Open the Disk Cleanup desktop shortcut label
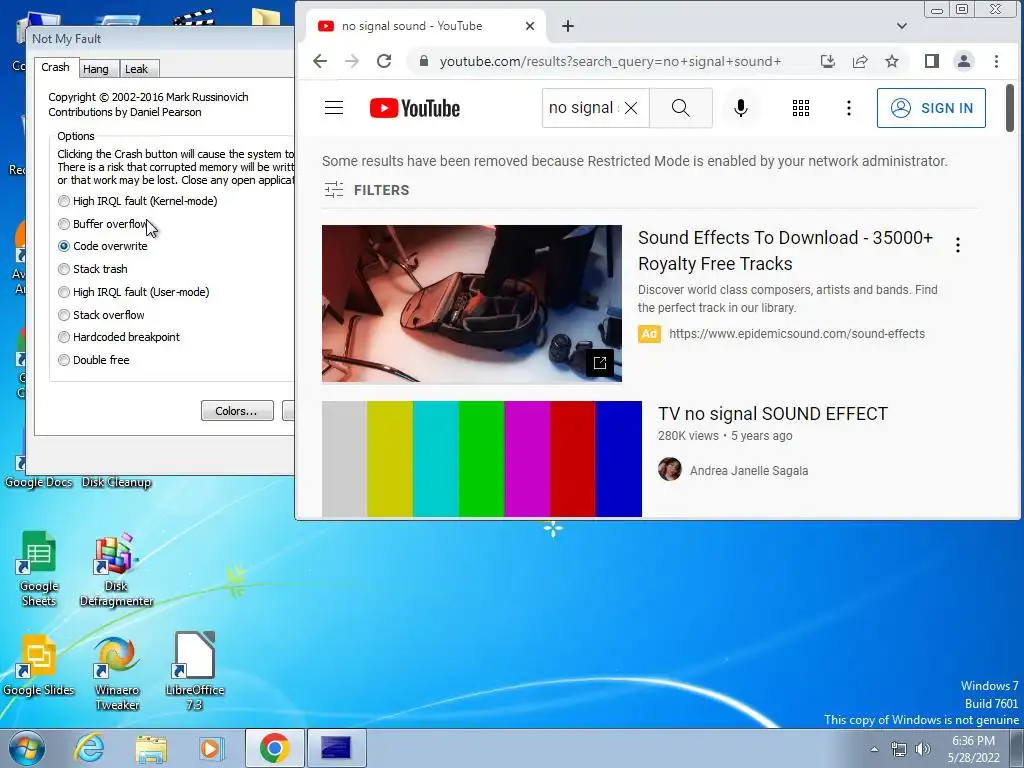Viewport: 1024px width, 768px height. point(116,482)
